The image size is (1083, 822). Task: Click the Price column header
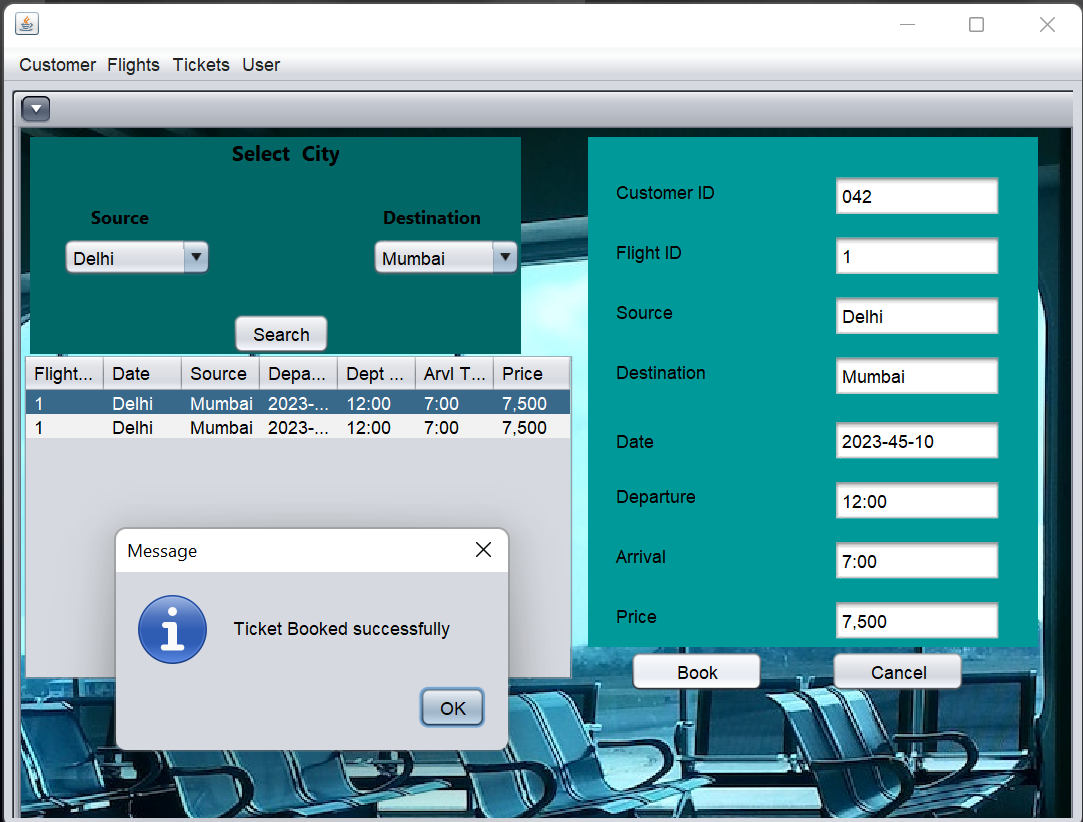[532, 374]
